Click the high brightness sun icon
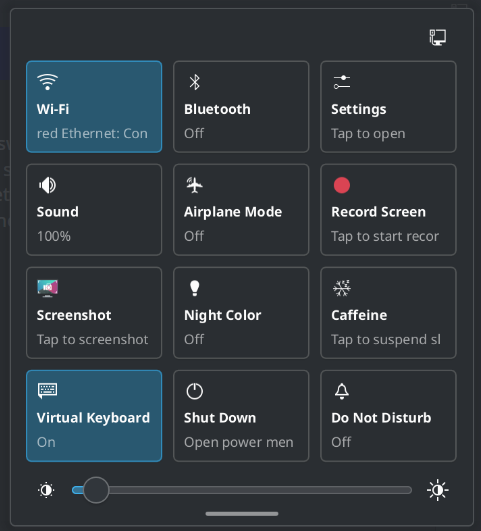 pyautogui.click(x=438, y=490)
